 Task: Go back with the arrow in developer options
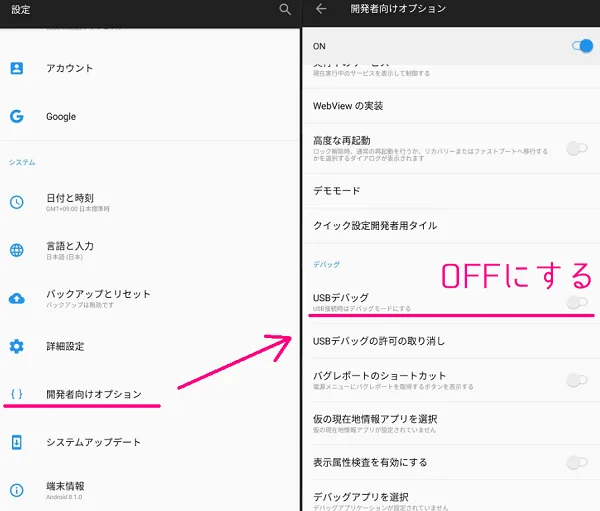321,8
